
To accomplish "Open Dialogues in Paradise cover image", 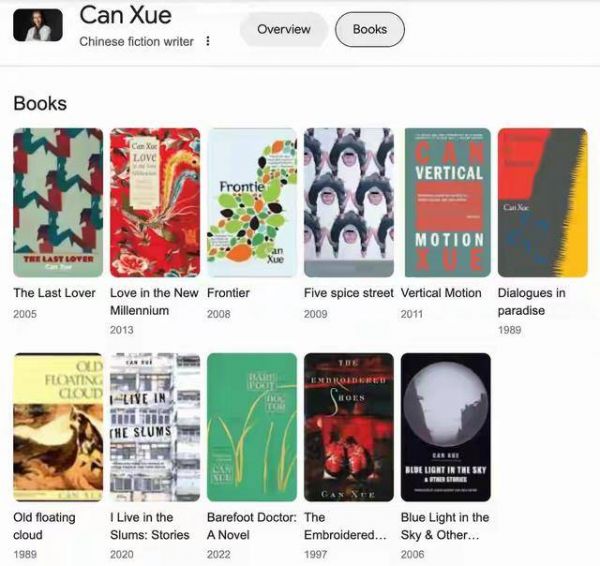I will [543, 202].
